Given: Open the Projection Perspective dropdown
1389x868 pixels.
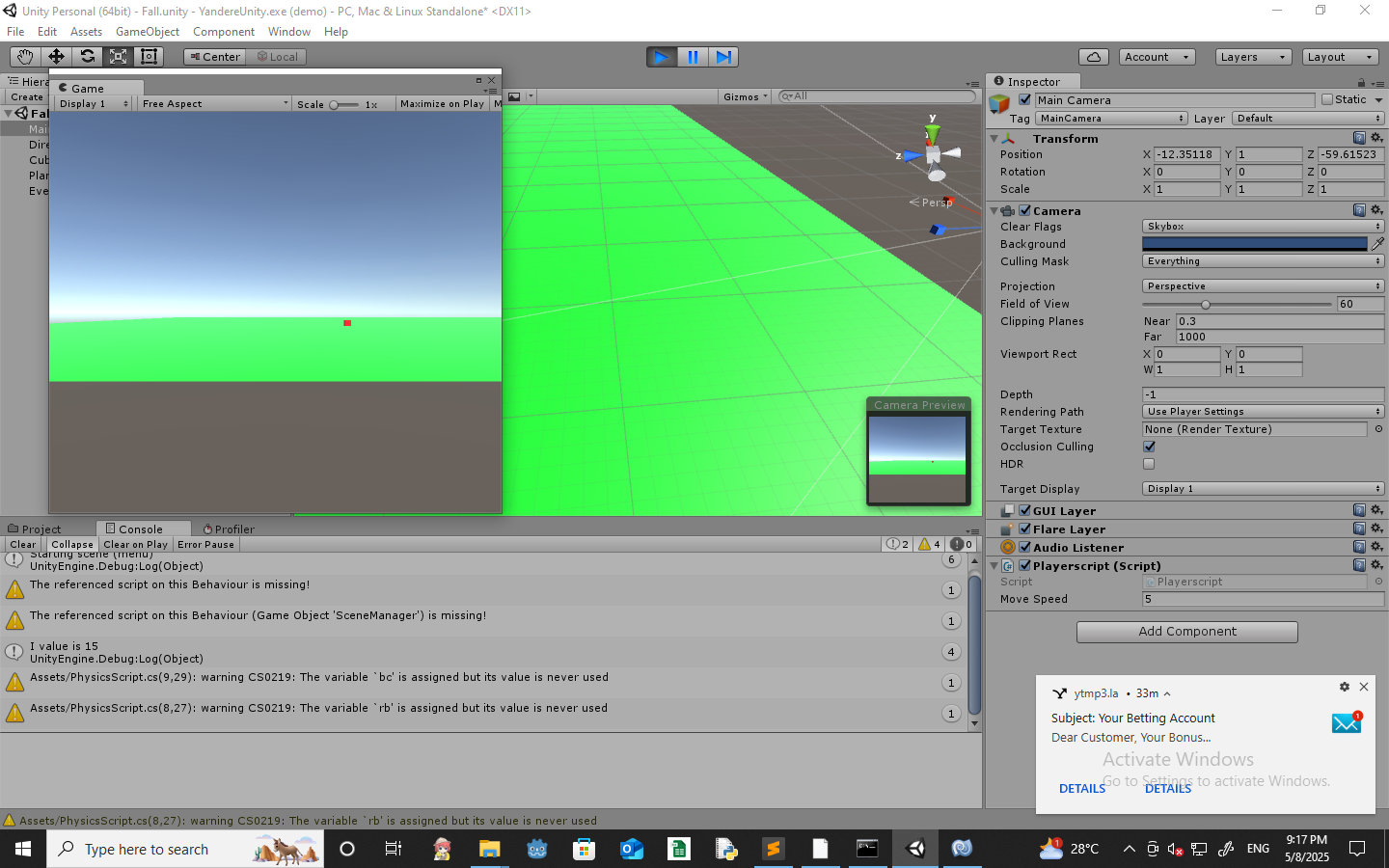Looking at the screenshot, I should pyautogui.click(x=1264, y=286).
